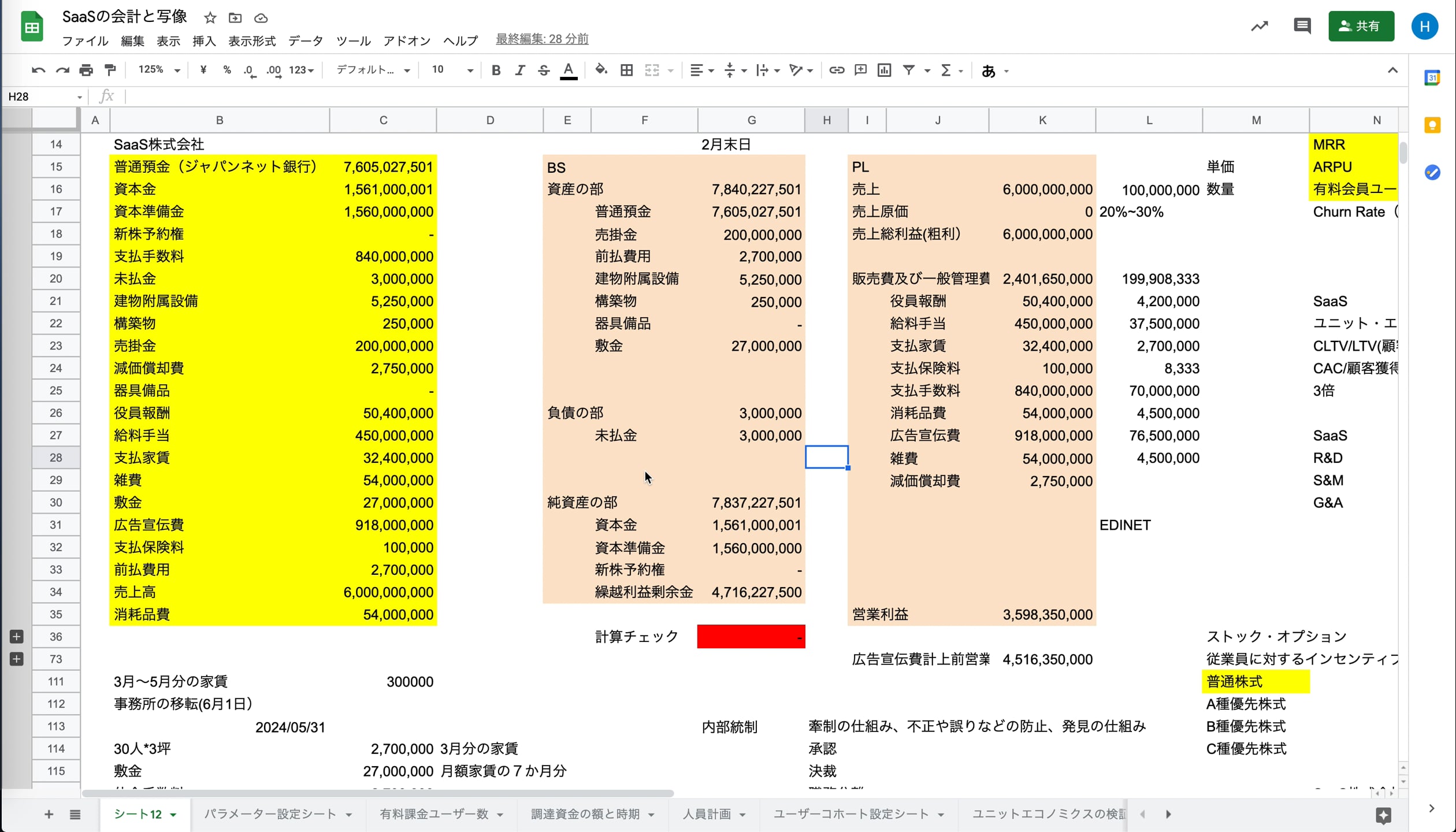Expand the hidden rows group at row 36
1456x832 pixels.
point(17,637)
